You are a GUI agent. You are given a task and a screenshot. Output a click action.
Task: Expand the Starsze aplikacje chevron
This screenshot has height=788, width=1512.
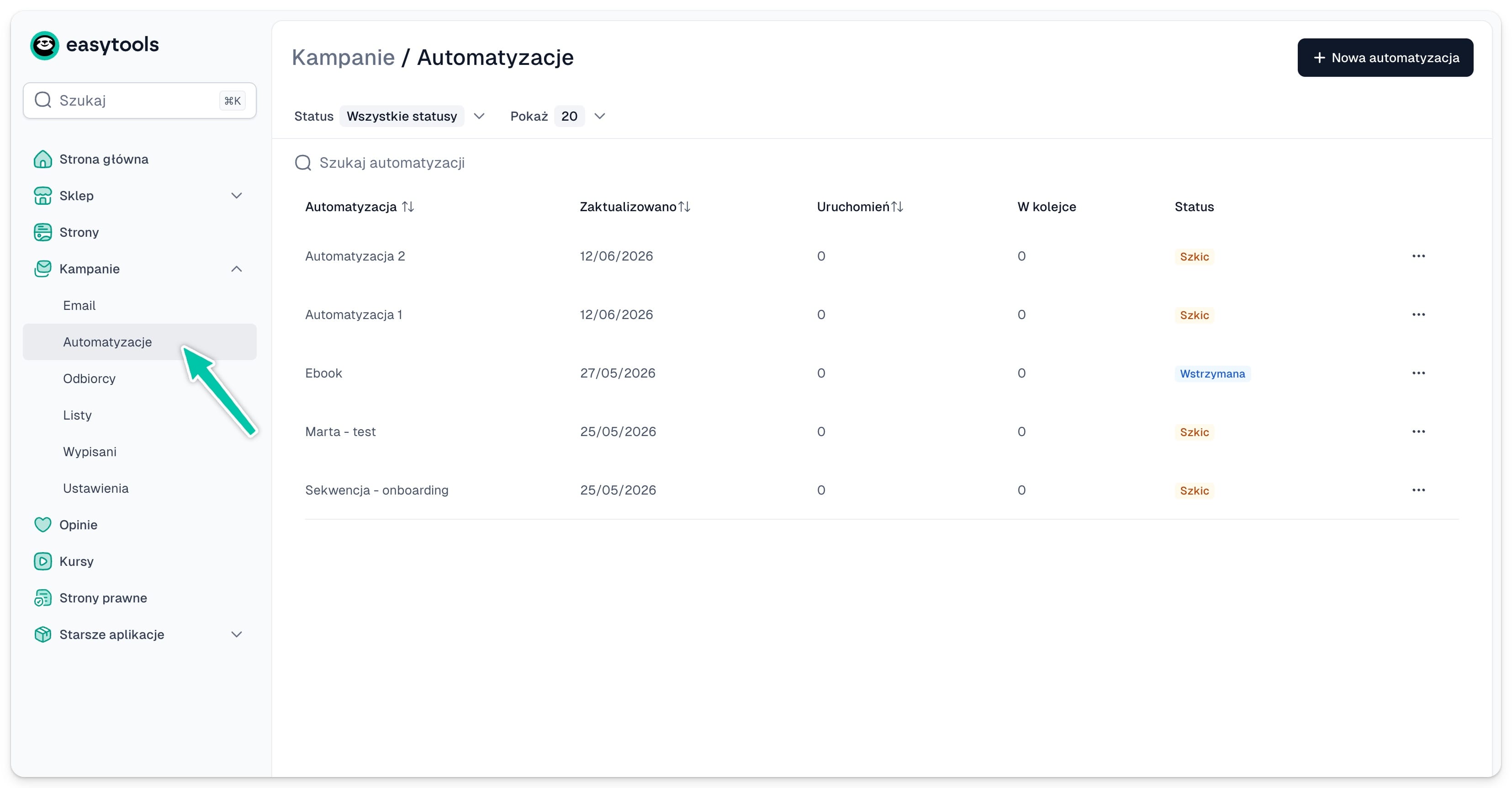[x=237, y=634]
